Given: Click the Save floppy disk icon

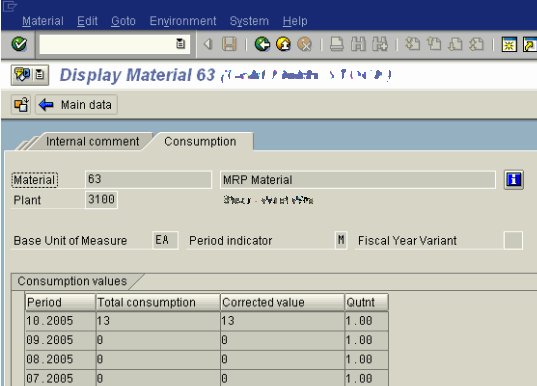Looking at the screenshot, I should point(229,44).
